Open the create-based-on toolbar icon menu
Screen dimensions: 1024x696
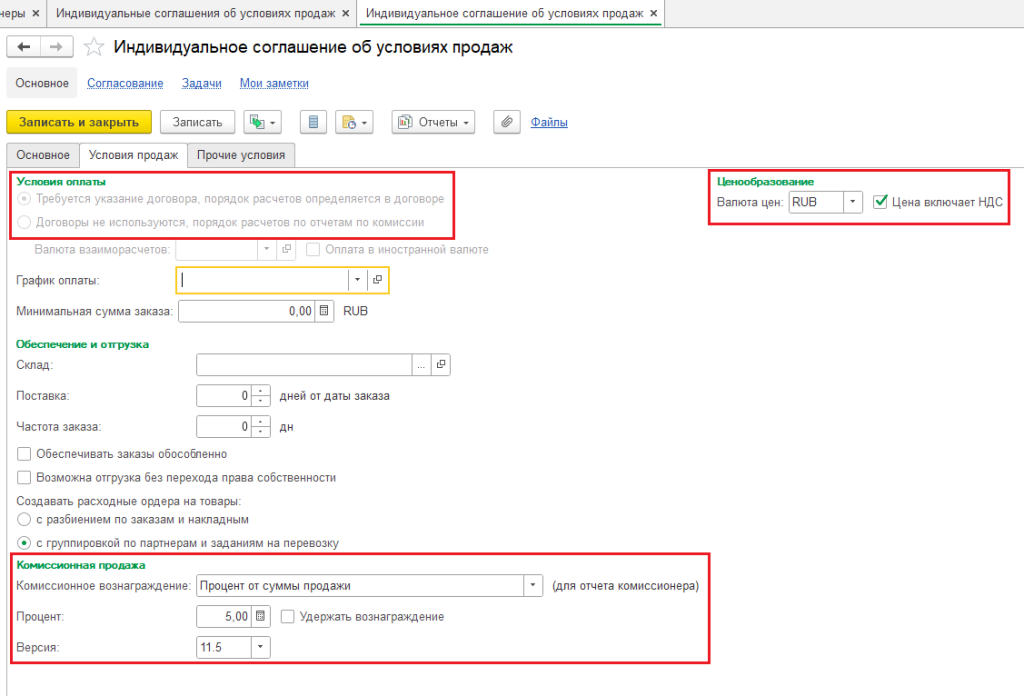point(263,122)
